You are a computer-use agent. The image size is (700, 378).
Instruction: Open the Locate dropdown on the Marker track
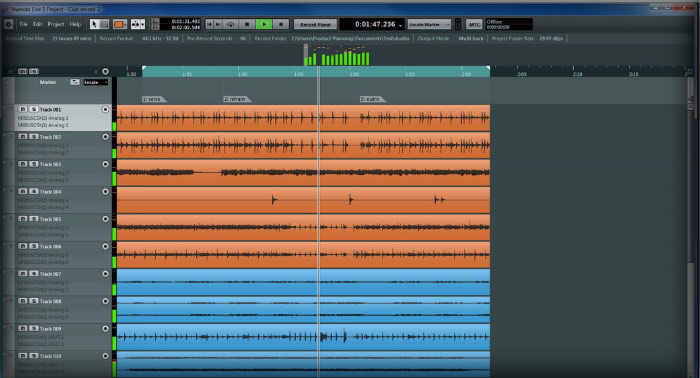tap(96, 82)
